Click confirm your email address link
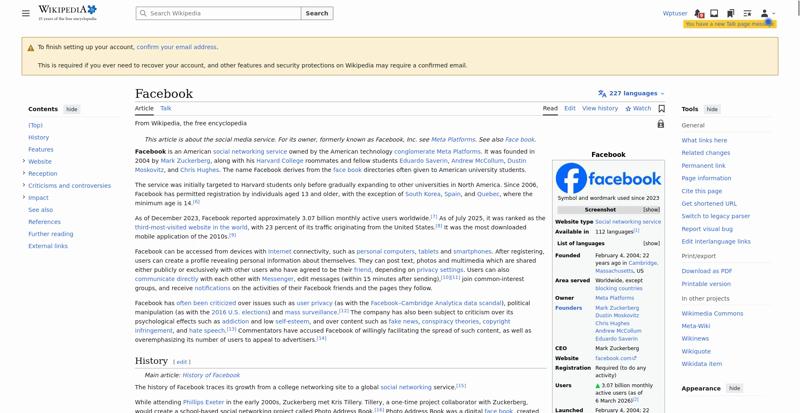This screenshot has width=800, height=413. 177,47
